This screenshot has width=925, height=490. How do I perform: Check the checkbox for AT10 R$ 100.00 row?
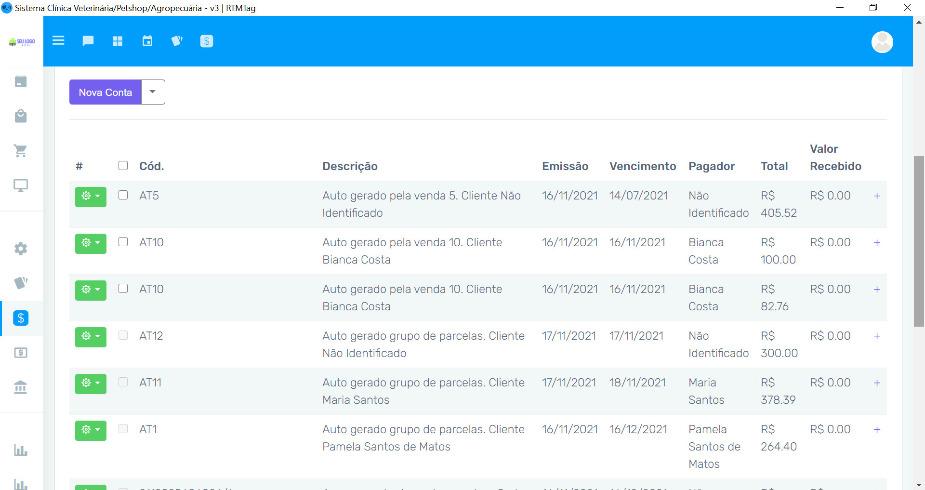pos(123,241)
